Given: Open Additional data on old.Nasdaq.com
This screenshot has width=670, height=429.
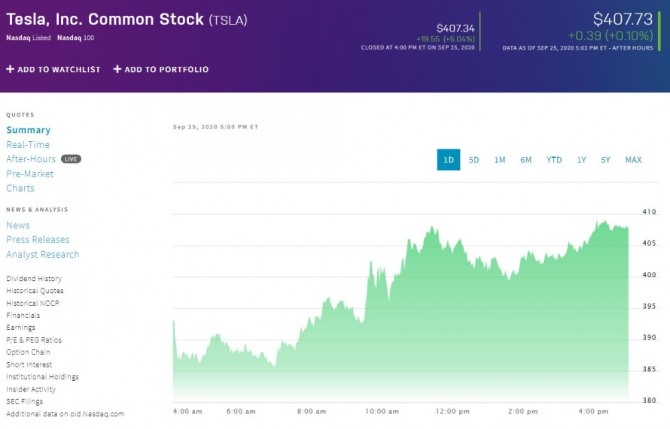Looking at the screenshot, I should tap(65, 413).
